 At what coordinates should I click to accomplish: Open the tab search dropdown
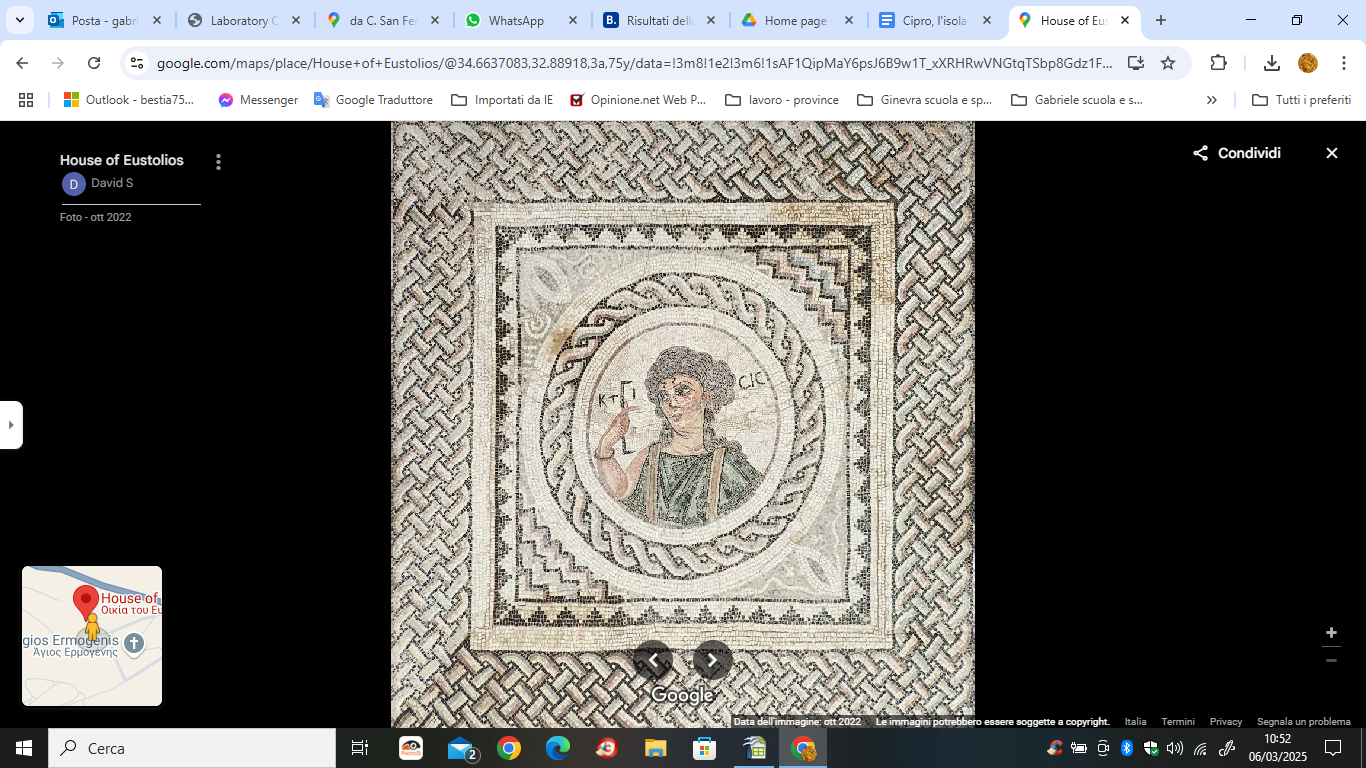(19, 20)
